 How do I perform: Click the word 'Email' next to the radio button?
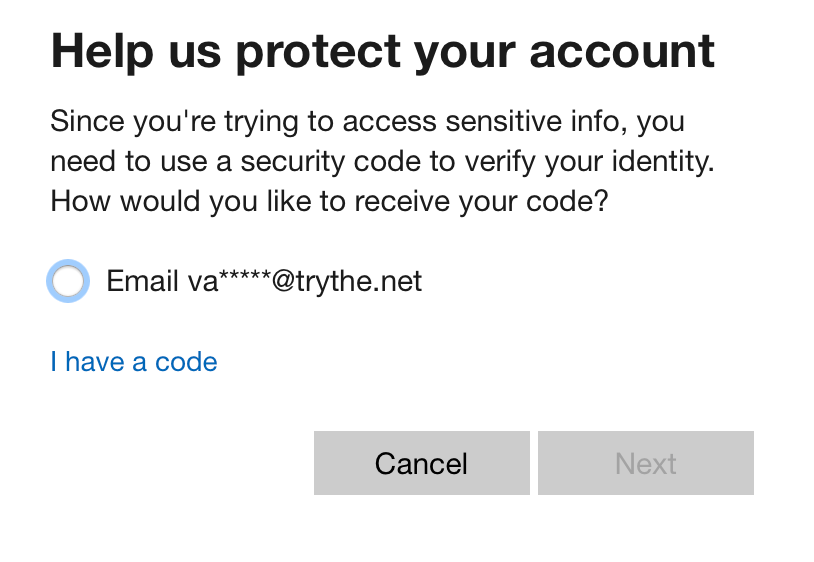[x=142, y=282]
